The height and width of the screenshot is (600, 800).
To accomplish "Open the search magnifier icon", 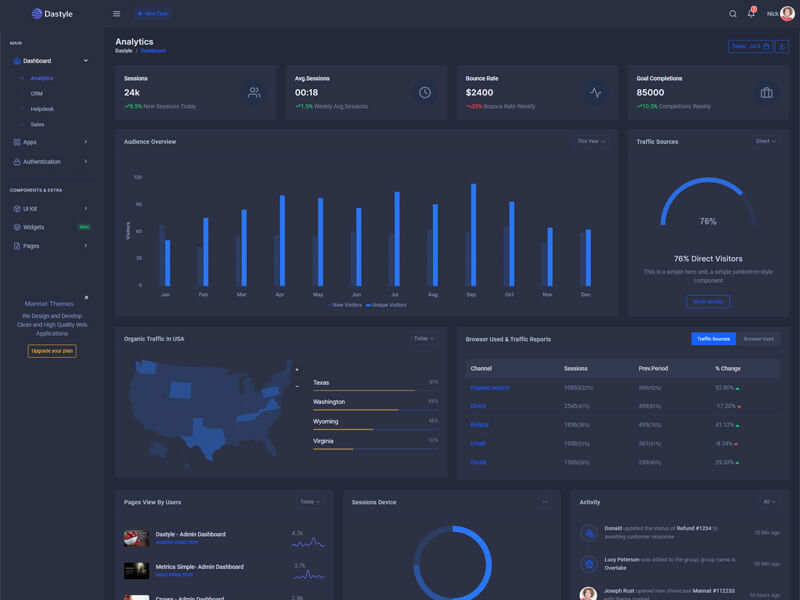I will pos(732,14).
